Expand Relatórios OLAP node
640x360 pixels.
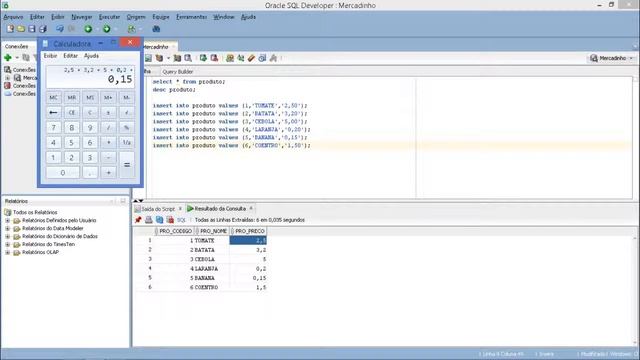(x=7, y=252)
